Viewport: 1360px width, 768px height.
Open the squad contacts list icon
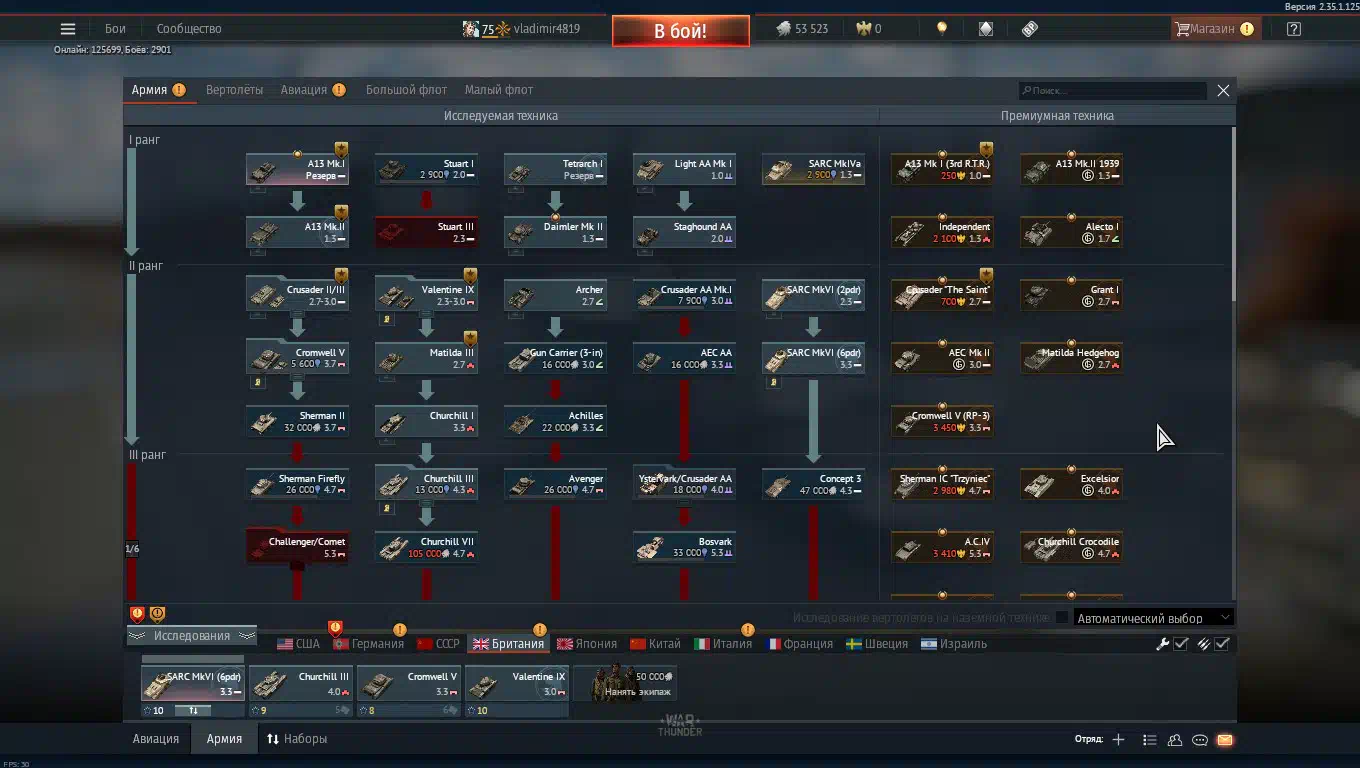(1150, 740)
